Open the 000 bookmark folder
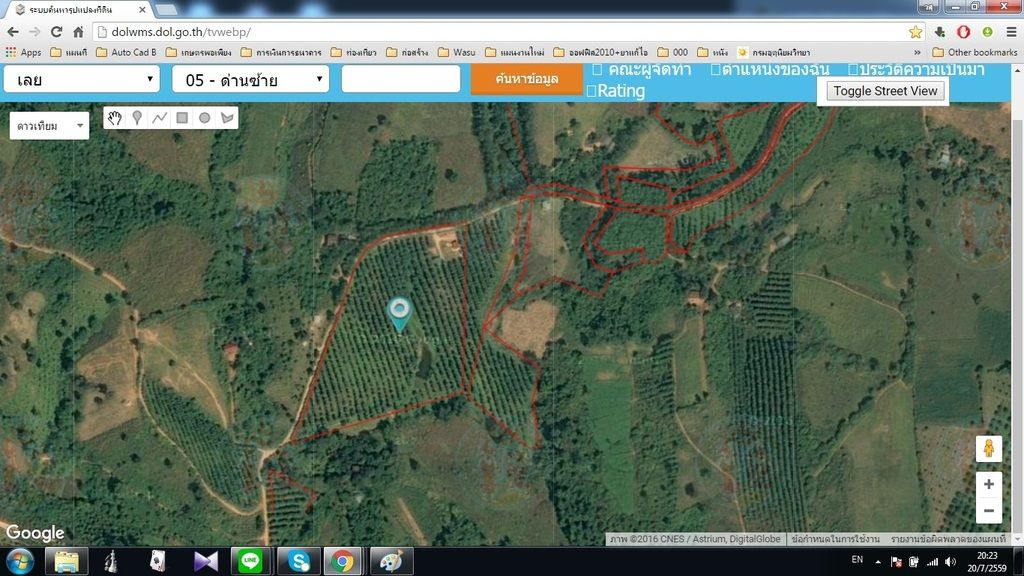The width and height of the screenshot is (1024, 576). coord(673,52)
